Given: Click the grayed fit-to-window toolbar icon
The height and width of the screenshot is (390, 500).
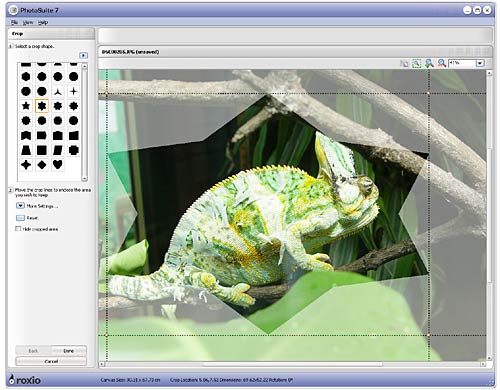Looking at the screenshot, I should (404, 63).
